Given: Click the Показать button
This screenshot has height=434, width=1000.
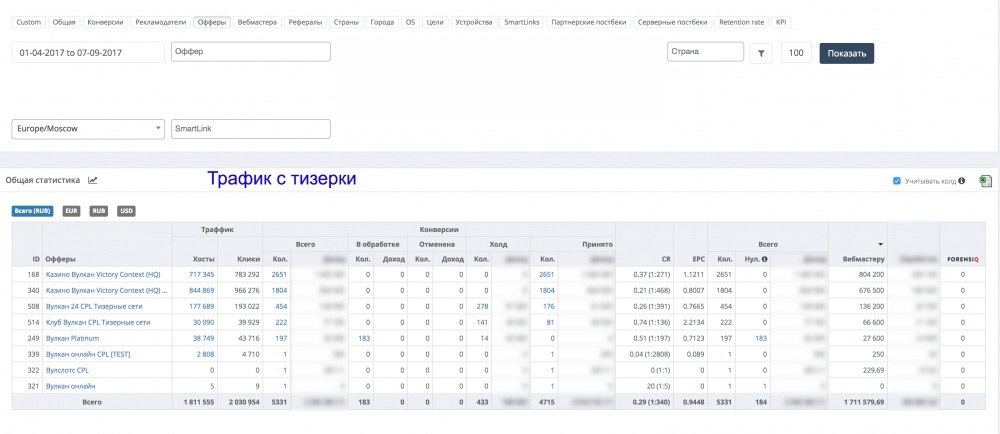Looking at the screenshot, I should click(846, 54).
